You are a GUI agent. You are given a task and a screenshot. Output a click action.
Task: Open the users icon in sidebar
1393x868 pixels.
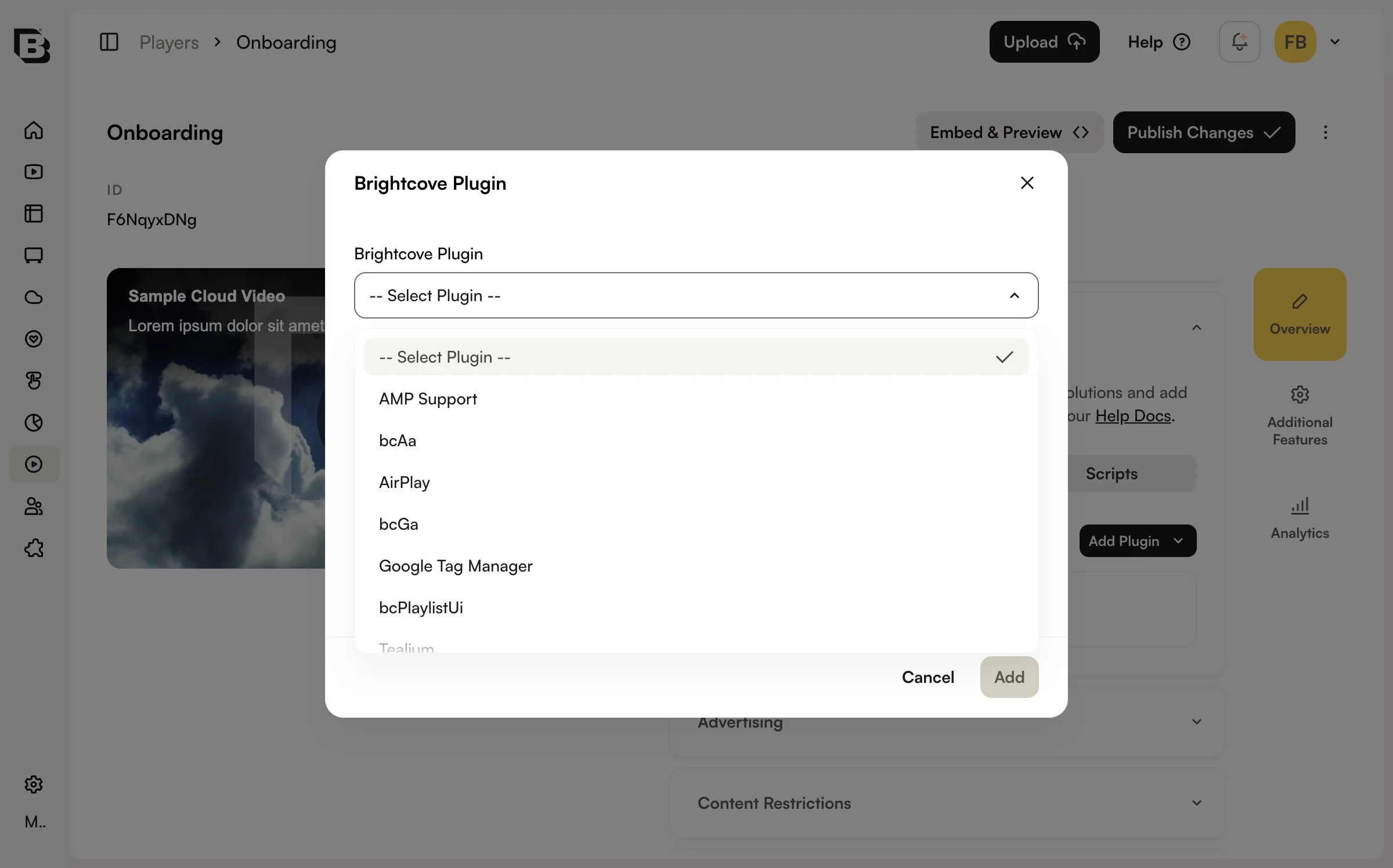pos(34,506)
